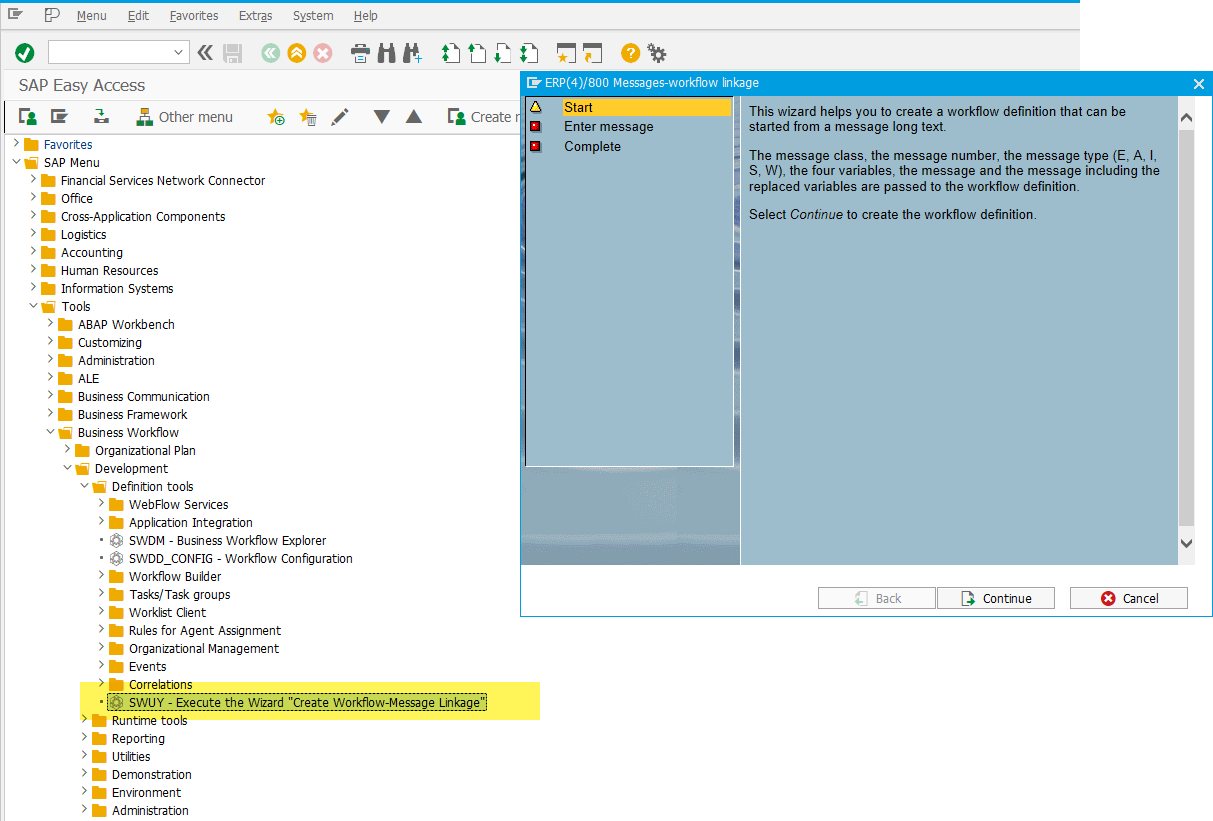Click wizard text scrollbar up arrow
The width and height of the screenshot is (1213, 821).
click(x=1187, y=118)
